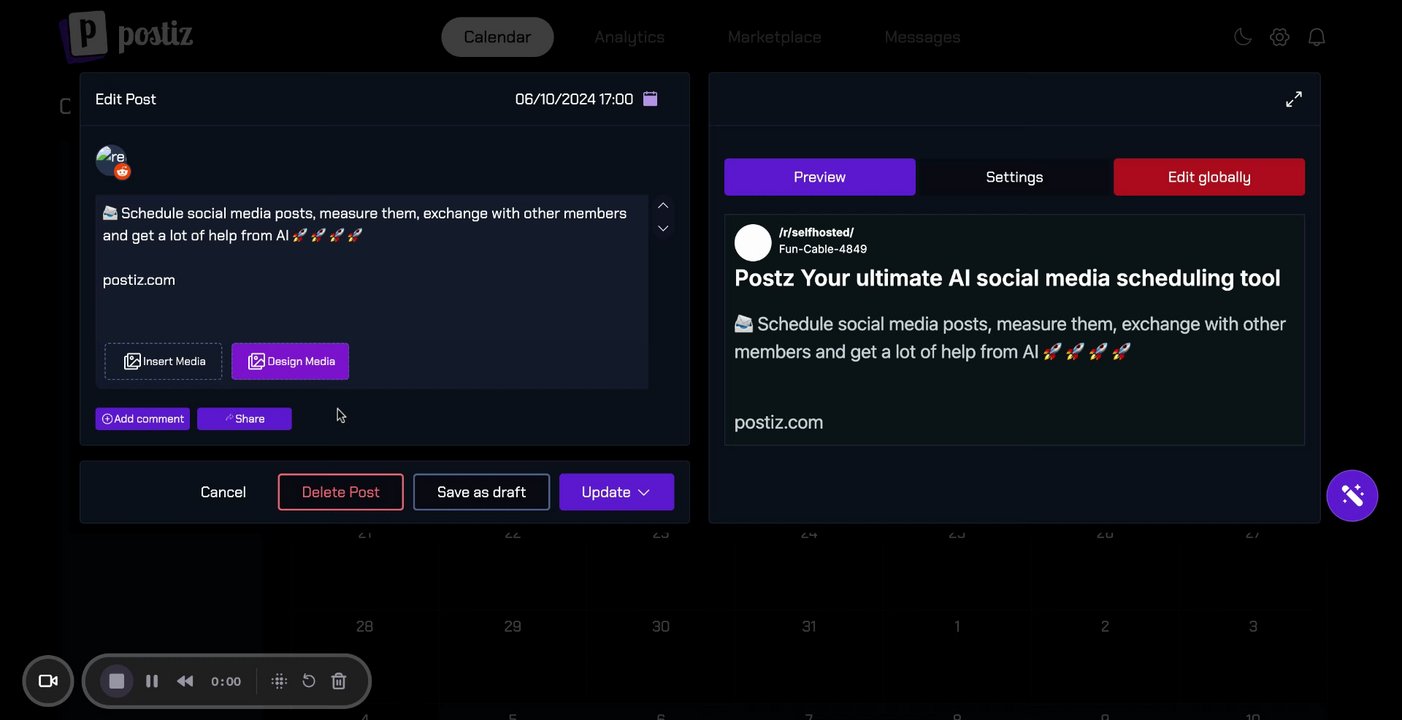
Task: Move post down with the down chevron
Action: [x=662, y=229]
